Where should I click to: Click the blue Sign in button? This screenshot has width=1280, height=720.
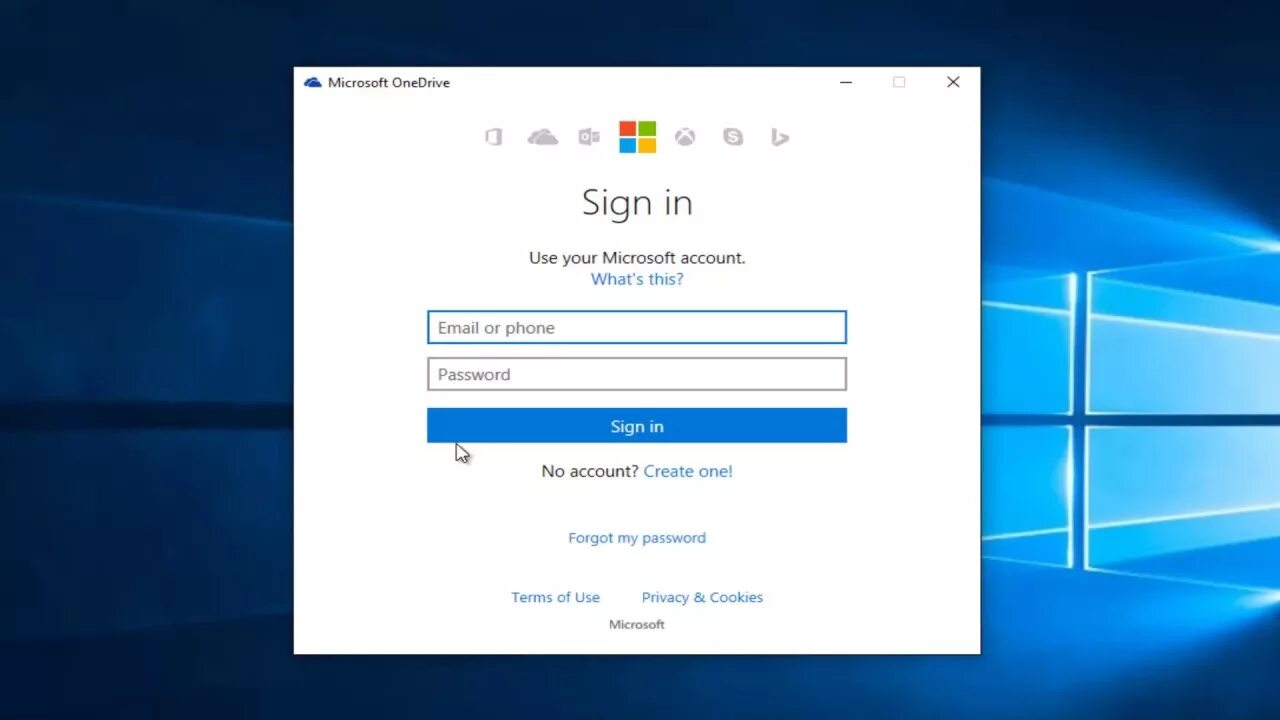click(637, 426)
